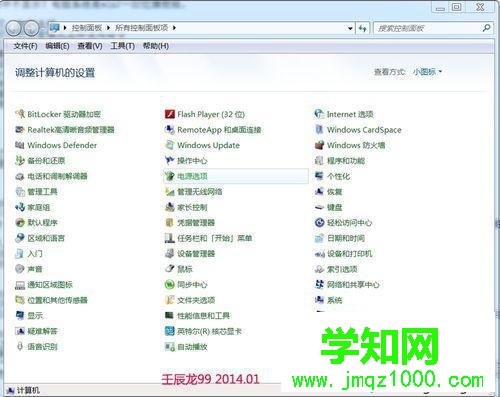Open the 查看(V) menu
The image size is (500, 397).
coord(90,46)
